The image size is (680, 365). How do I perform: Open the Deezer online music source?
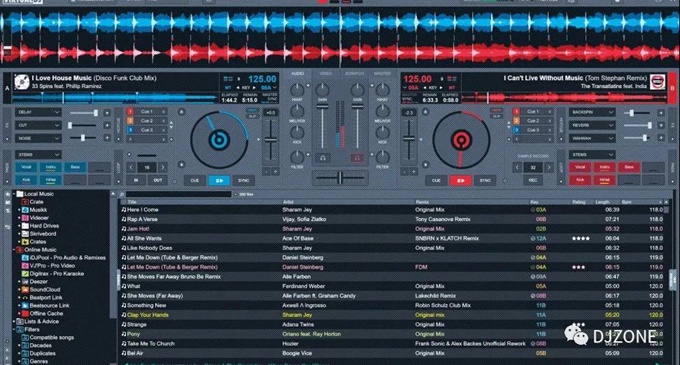pos(39,281)
